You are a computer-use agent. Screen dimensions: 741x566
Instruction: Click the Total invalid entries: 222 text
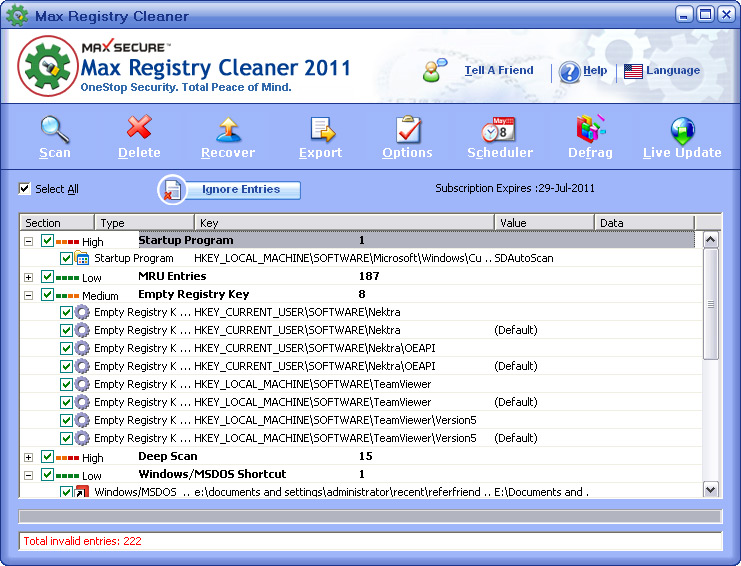(82, 541)
